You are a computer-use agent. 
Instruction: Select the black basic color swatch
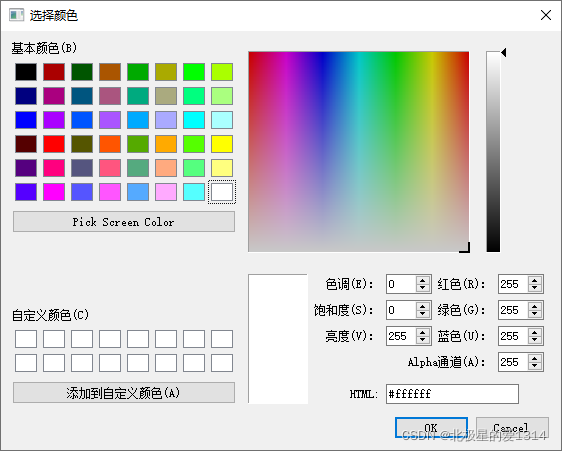point(26,72)
